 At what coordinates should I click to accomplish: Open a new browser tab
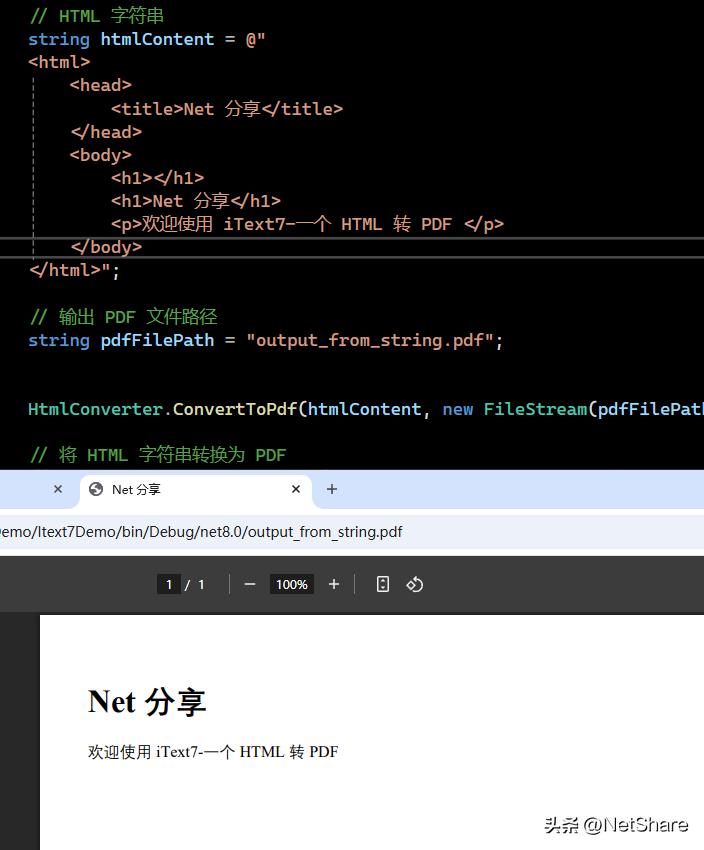click(332, 489)
